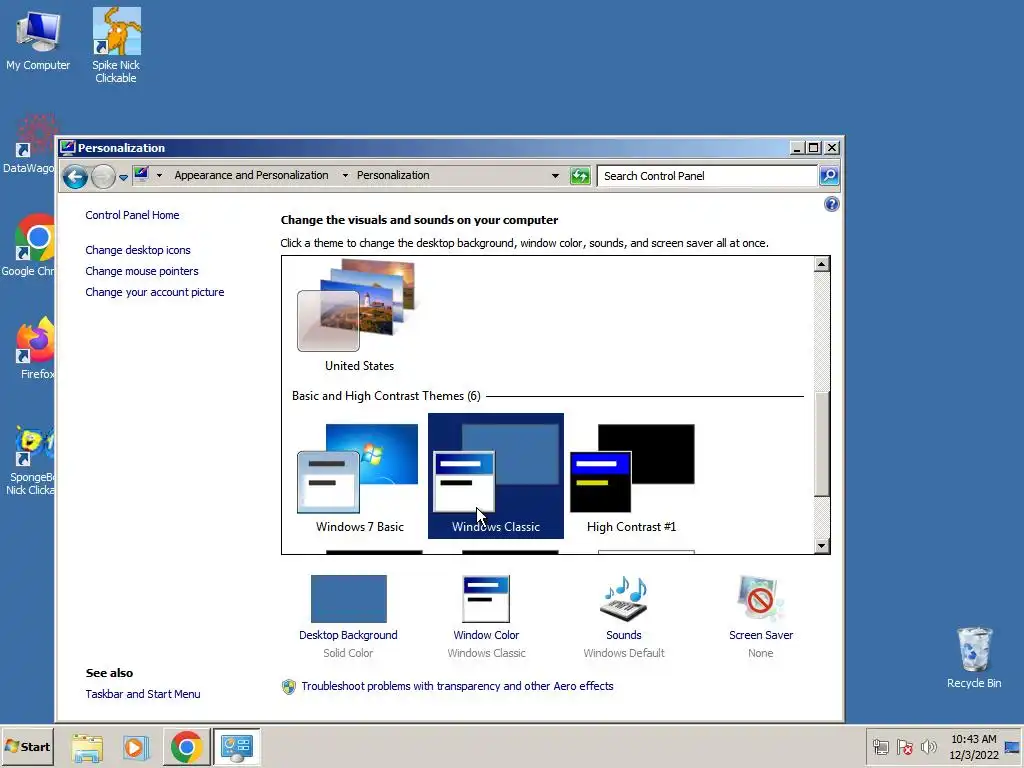Open Google Chrome from taskbar
This screenshot has height=768, width=1024.
[x=186, y=747]
